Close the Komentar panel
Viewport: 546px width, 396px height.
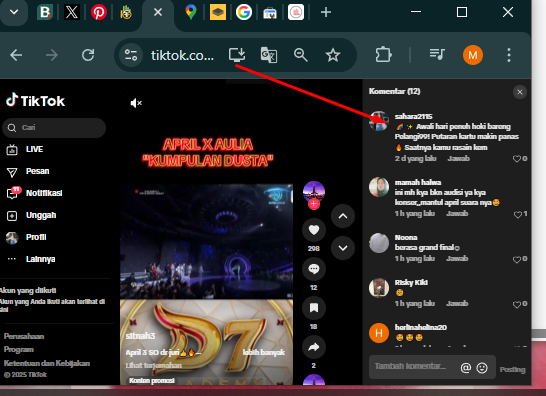point(520,92)
